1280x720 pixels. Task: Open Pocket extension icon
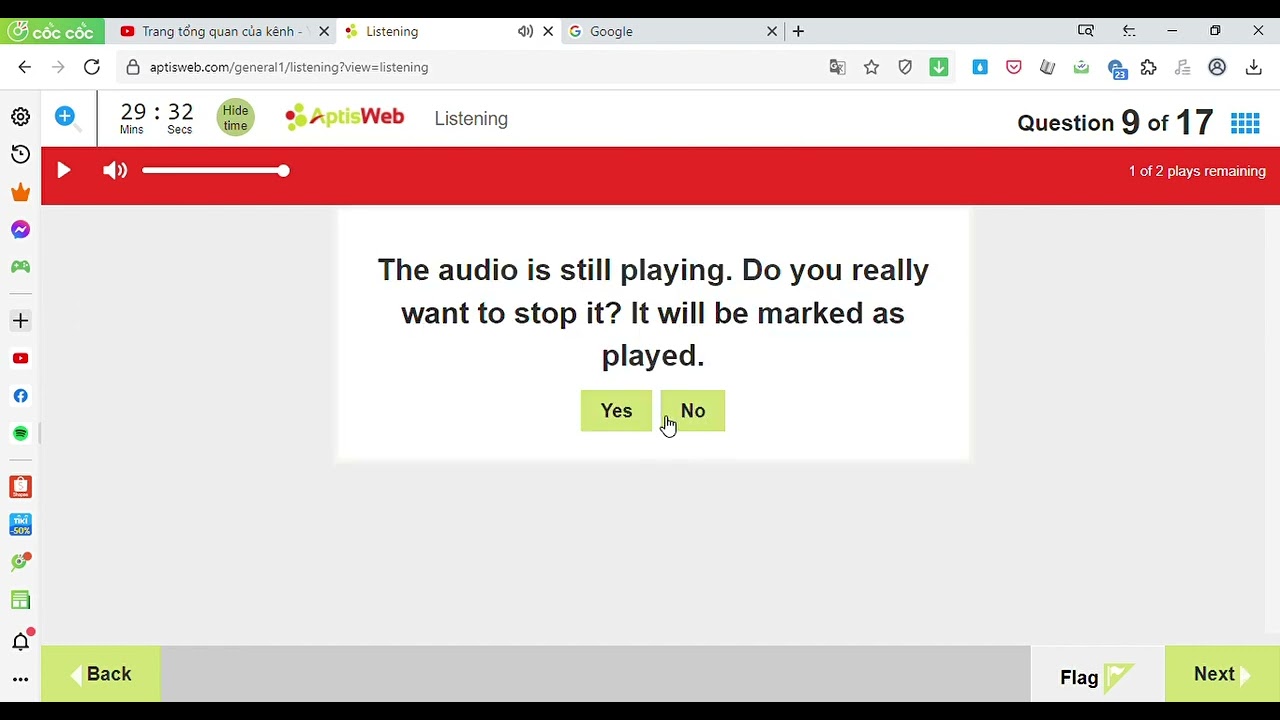[1014, 67]
